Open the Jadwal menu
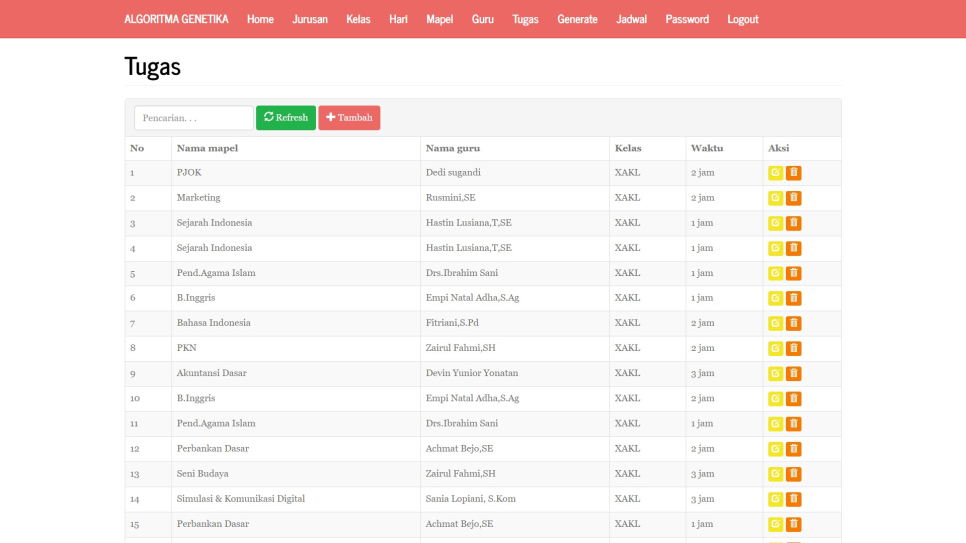This screenshot has width=966, height=543. click(x=631, y=19)
